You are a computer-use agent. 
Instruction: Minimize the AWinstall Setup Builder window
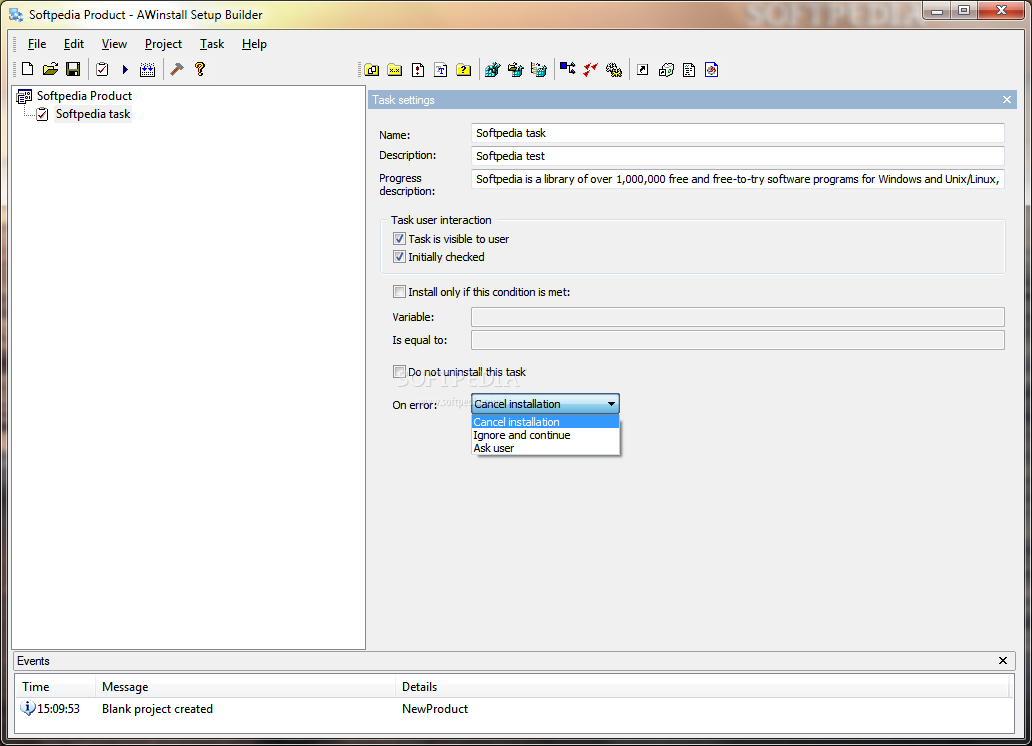coord(937,11)
